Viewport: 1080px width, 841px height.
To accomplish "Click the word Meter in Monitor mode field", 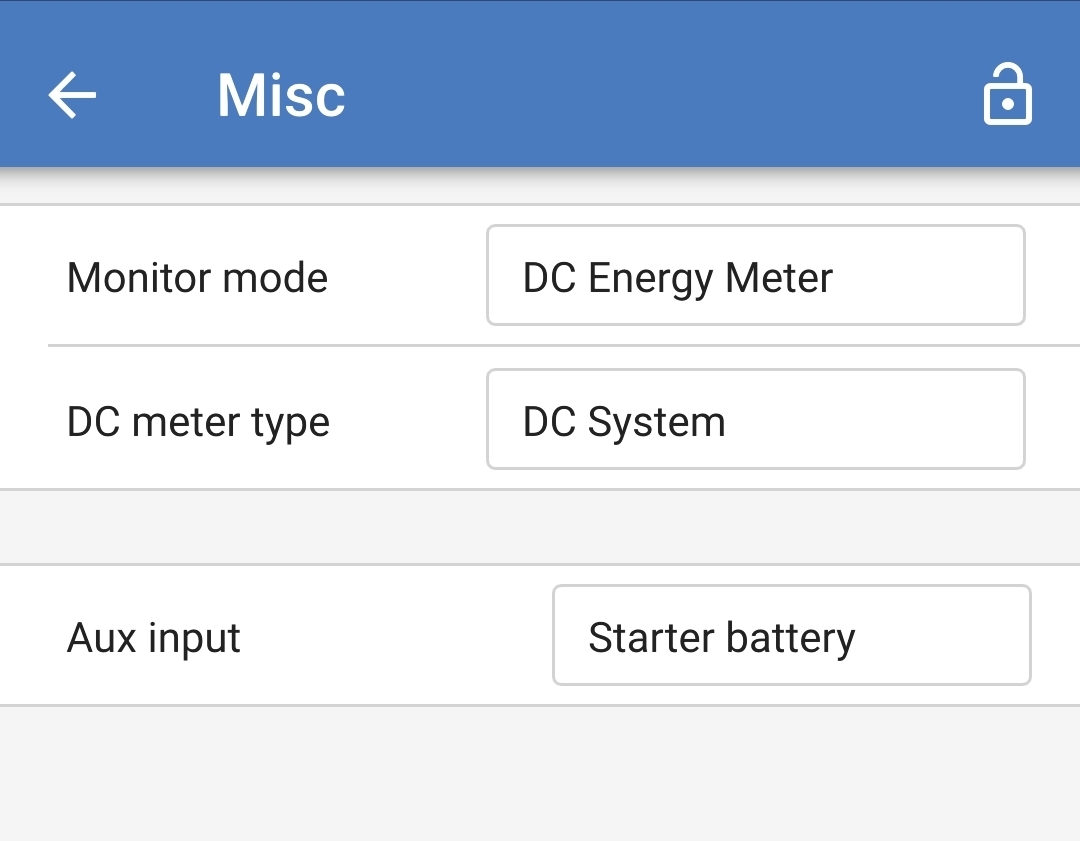I will (x=779, y=277).
